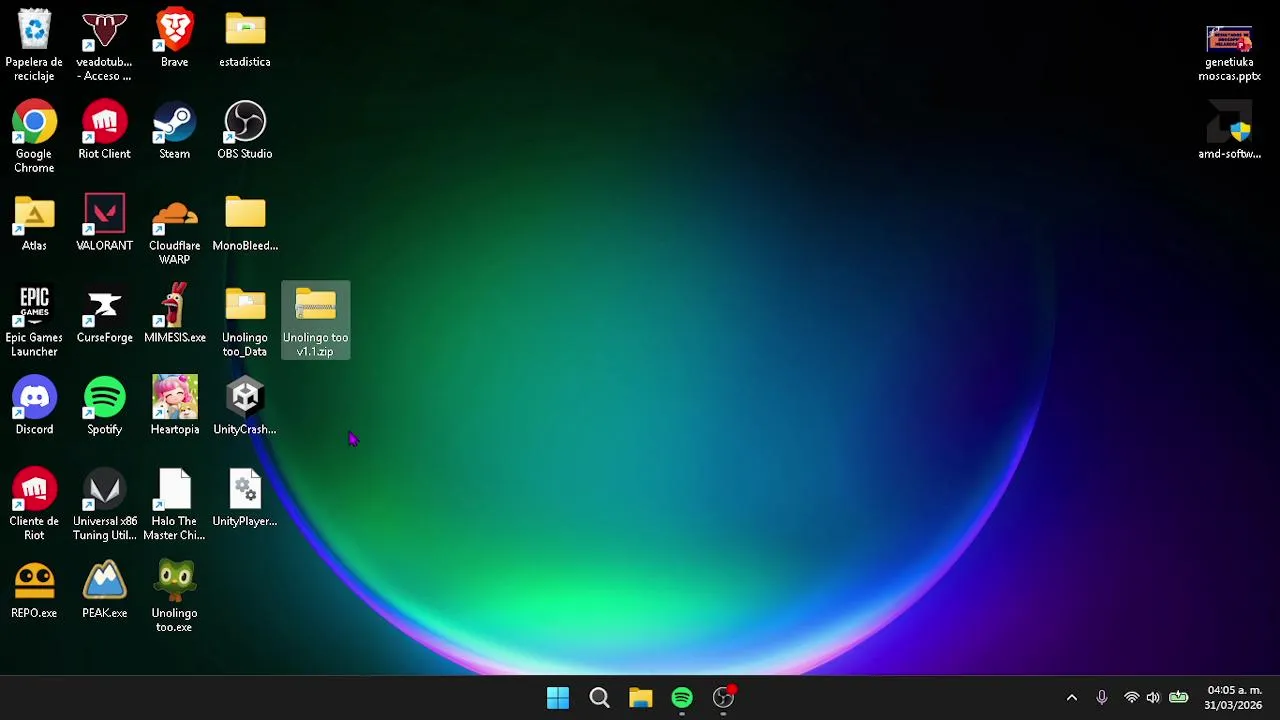The height and width of the screenshot is (720, 1280).
Task: Select the Halo The Master Chief file
Action: (x=174, y=505)
